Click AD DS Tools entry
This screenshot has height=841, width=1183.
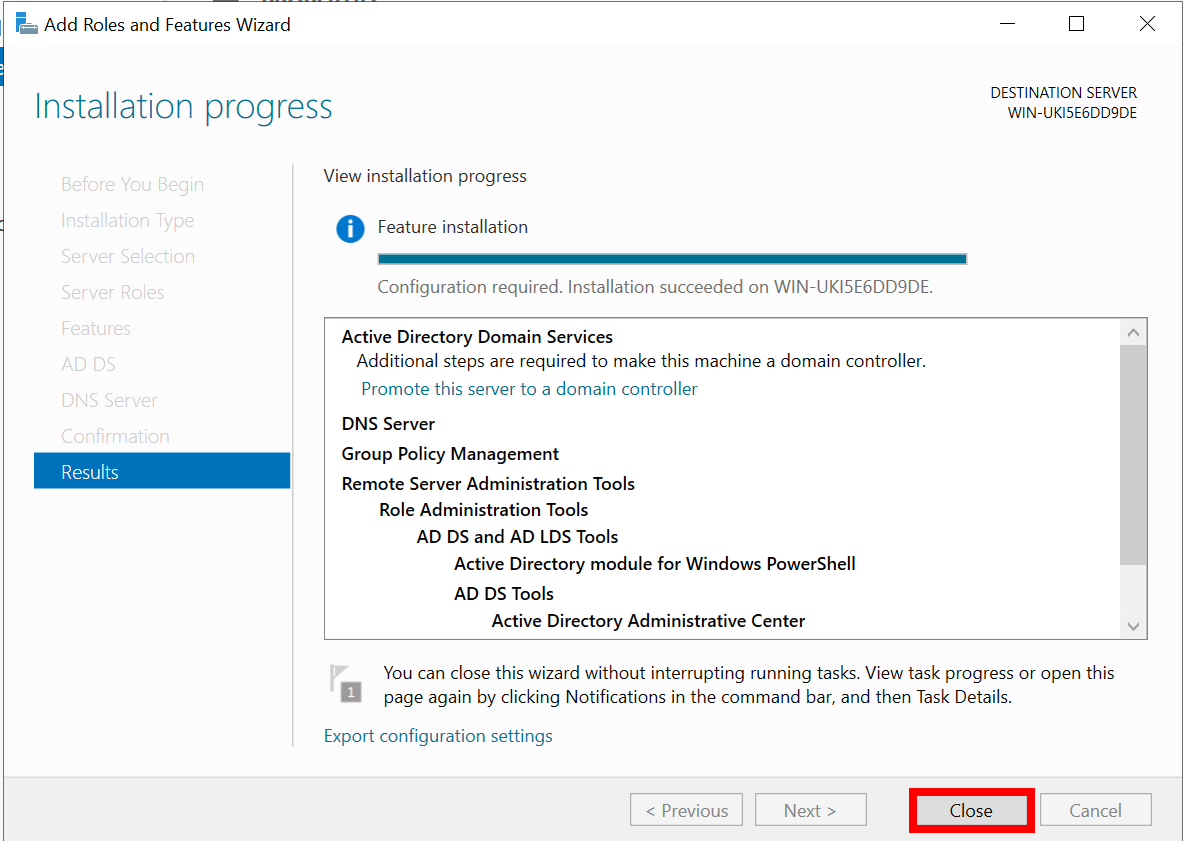[504, 594]
